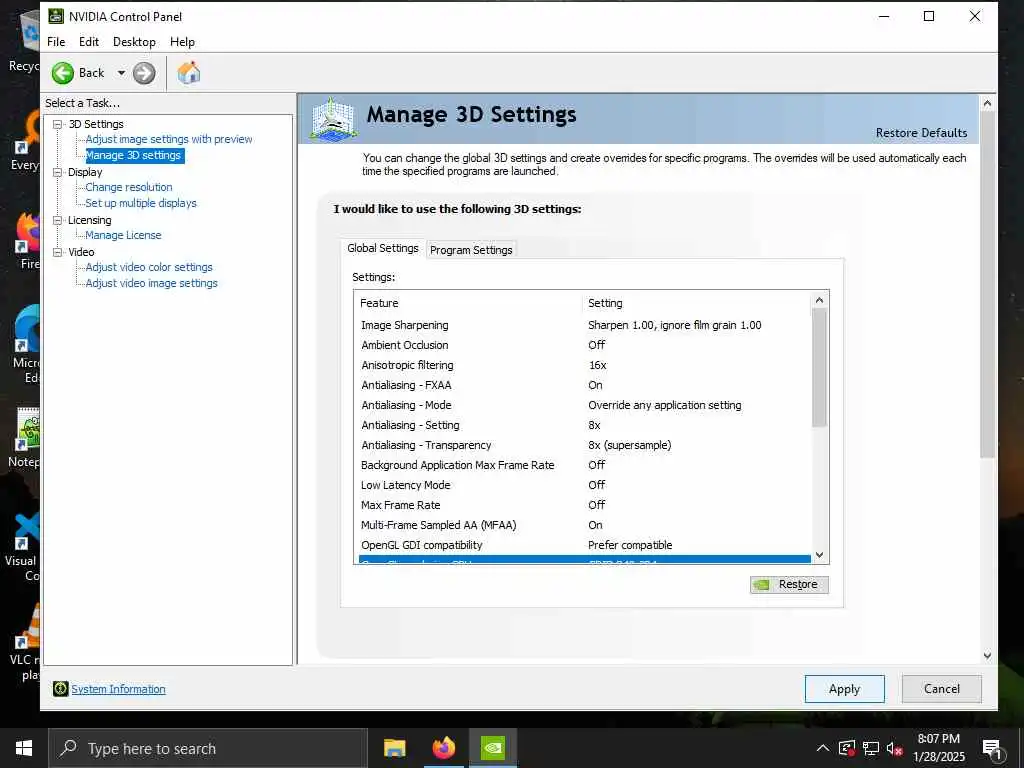Select the Low Latency Mode row
This screenshot has height=768, width=1024.
tap(584, 485)
